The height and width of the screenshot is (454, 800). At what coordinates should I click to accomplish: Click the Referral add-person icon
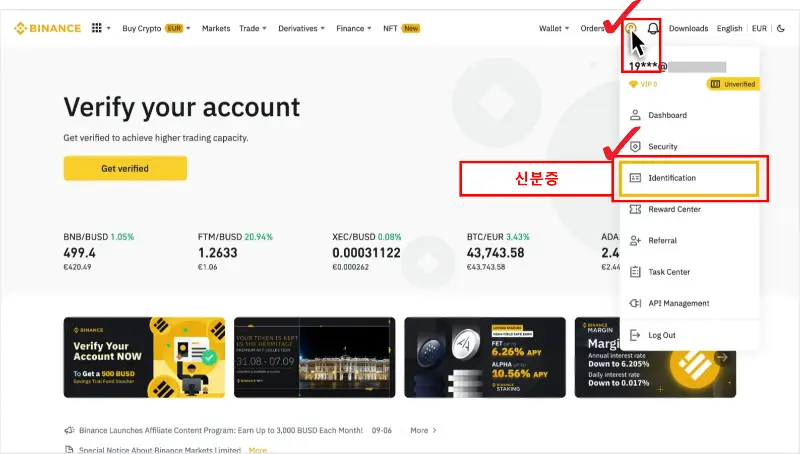point(635,241)
